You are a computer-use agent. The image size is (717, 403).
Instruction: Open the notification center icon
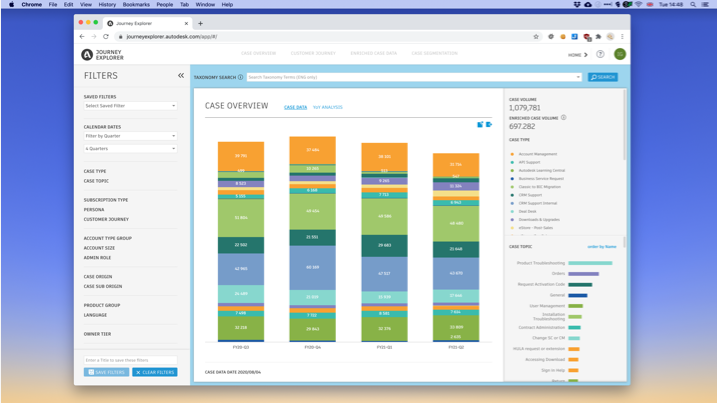(706, 5)
